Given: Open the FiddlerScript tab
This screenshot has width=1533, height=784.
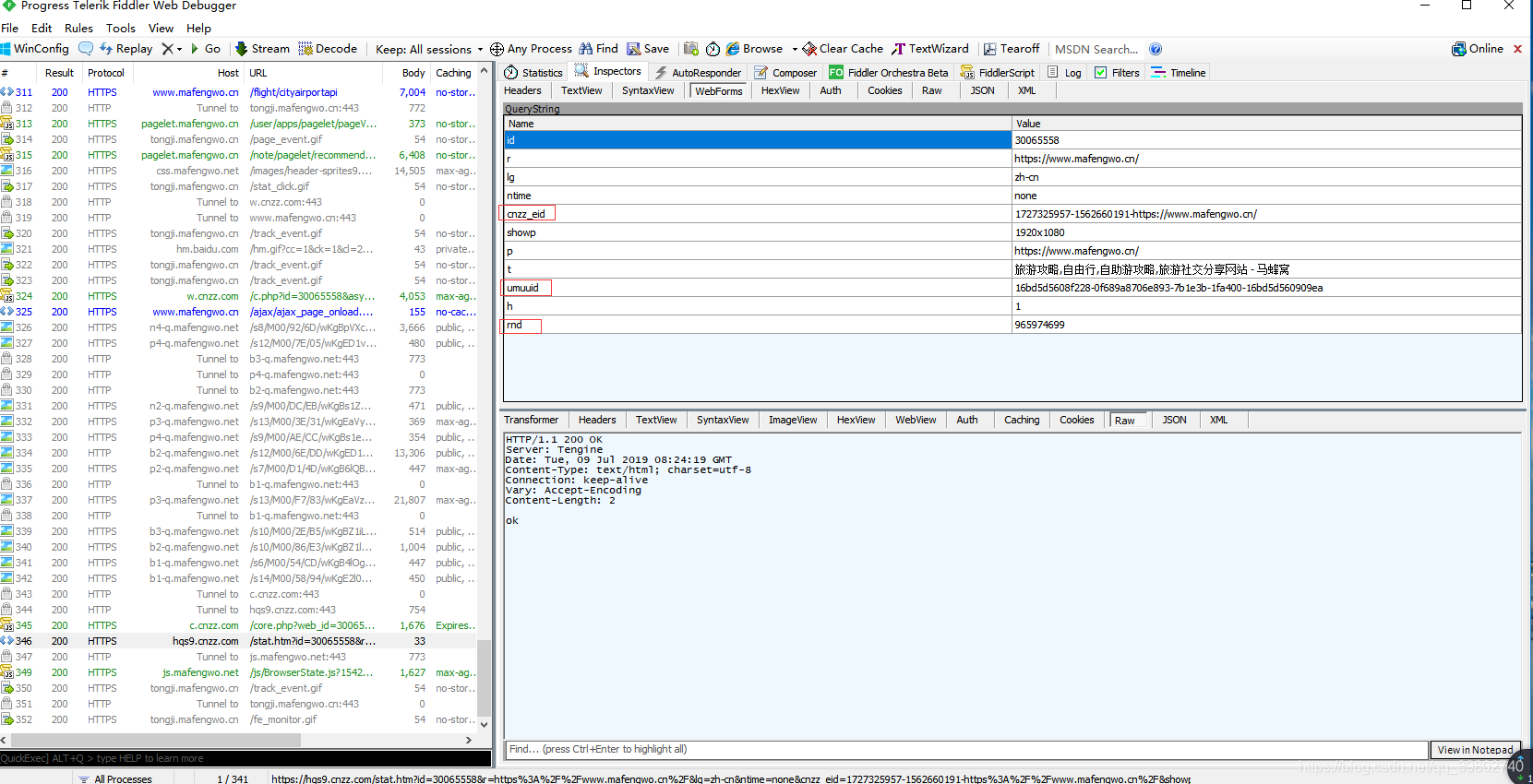Looking at the screenshot, I should pyautogui.click(x=998, y=72).
